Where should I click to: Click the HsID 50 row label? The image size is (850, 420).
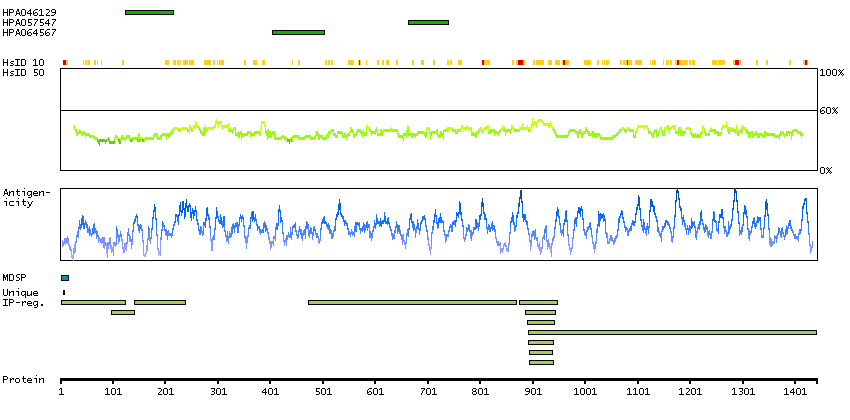(x=23, y=73)
